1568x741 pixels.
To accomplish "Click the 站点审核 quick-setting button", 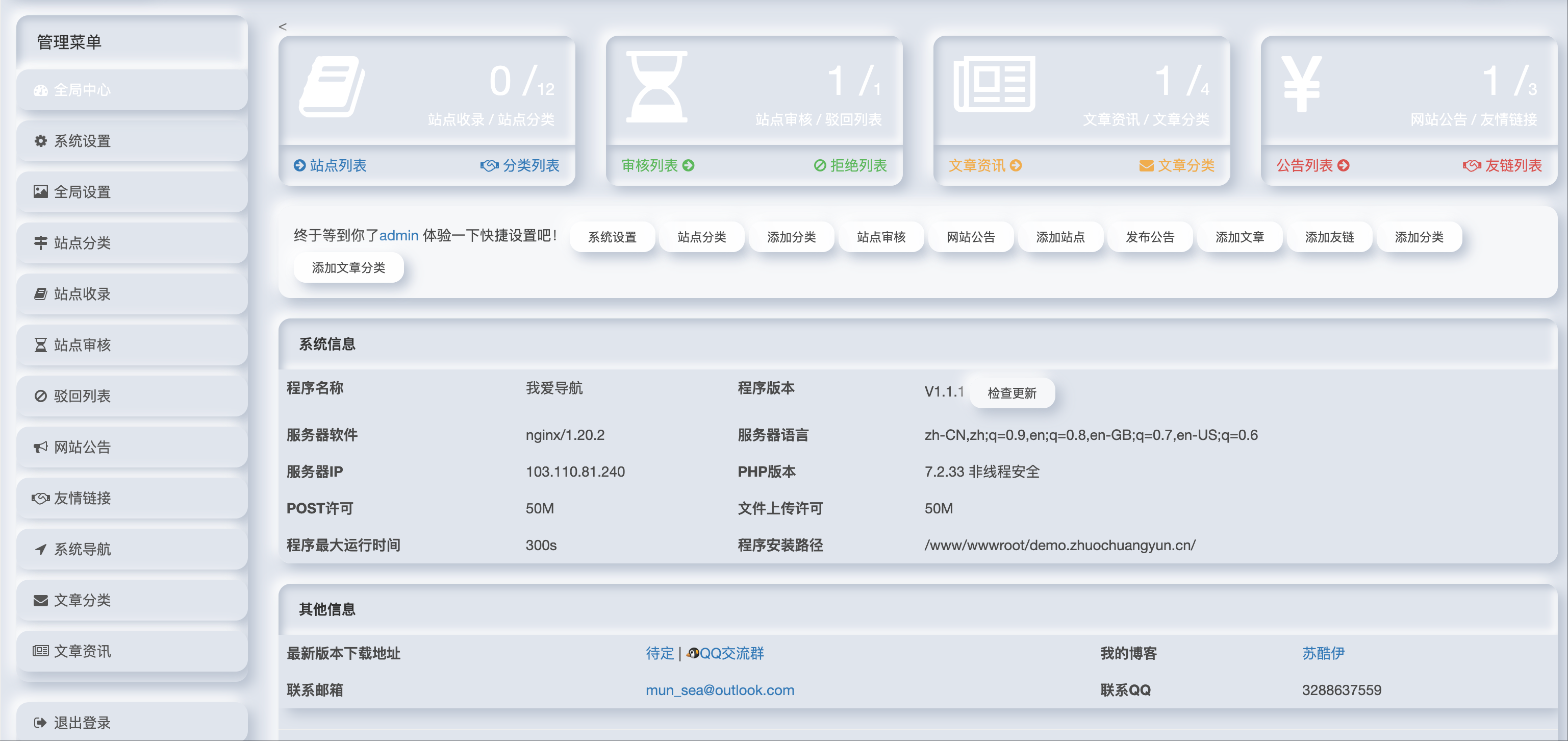I will (881, 237).
